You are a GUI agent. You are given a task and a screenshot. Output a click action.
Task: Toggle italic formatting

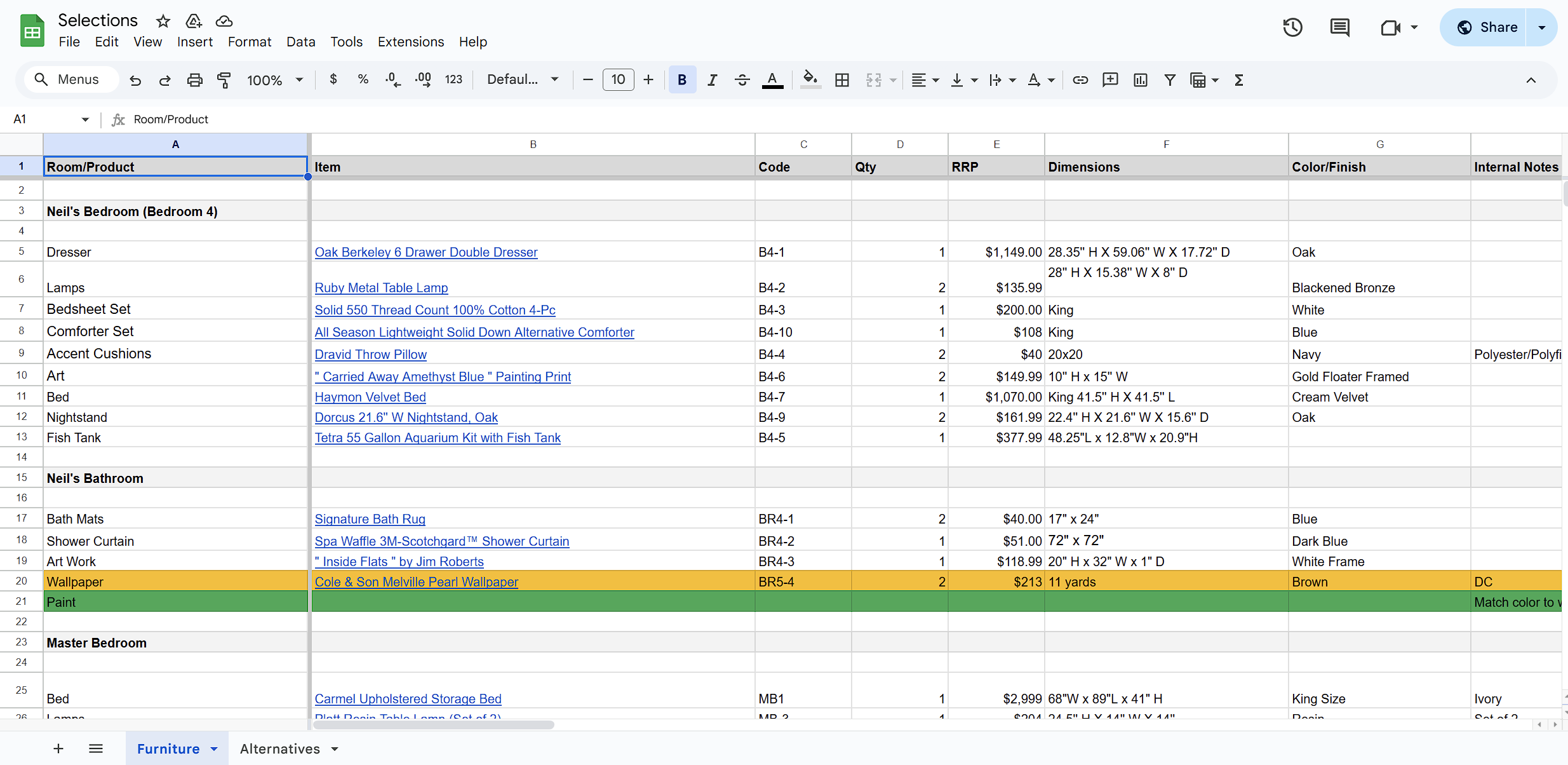pos(713,80)
